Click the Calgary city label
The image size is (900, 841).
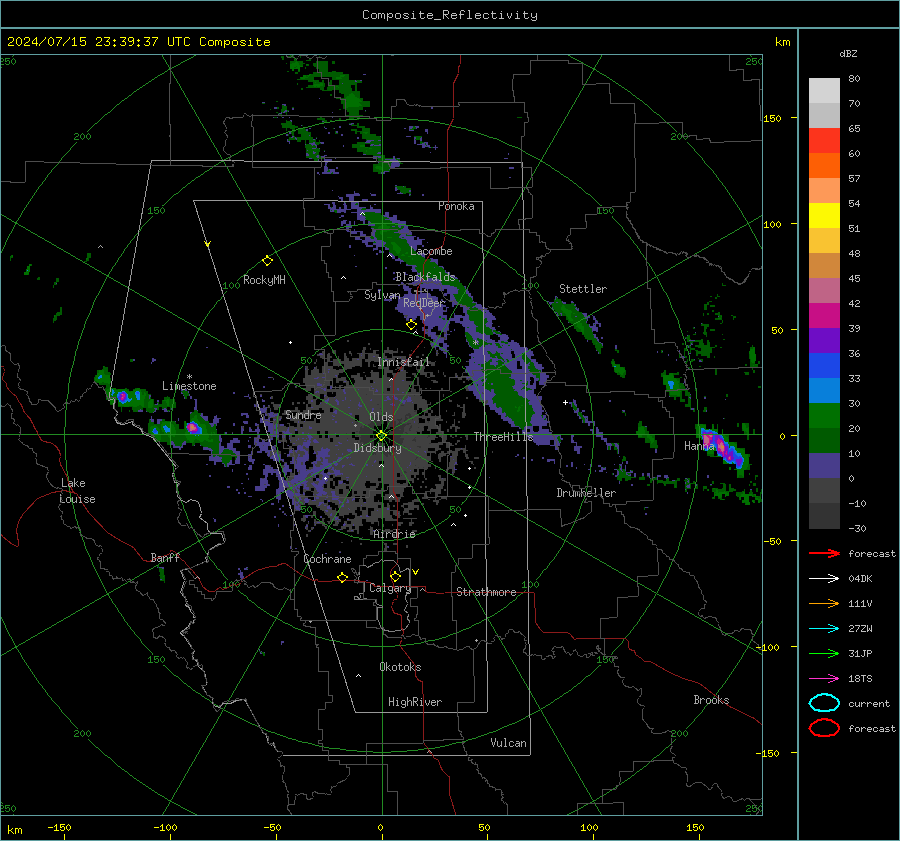point(390,588)
